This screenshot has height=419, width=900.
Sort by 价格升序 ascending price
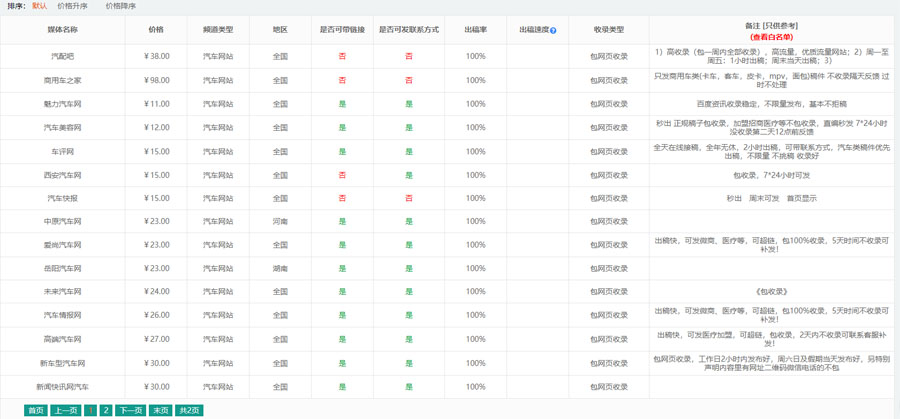point(72,6)
